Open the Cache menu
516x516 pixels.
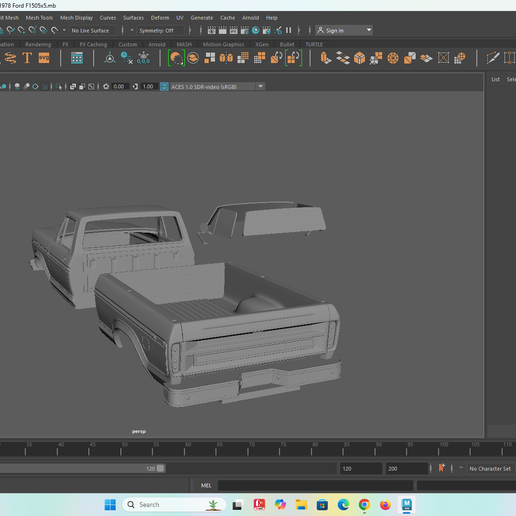228,18
